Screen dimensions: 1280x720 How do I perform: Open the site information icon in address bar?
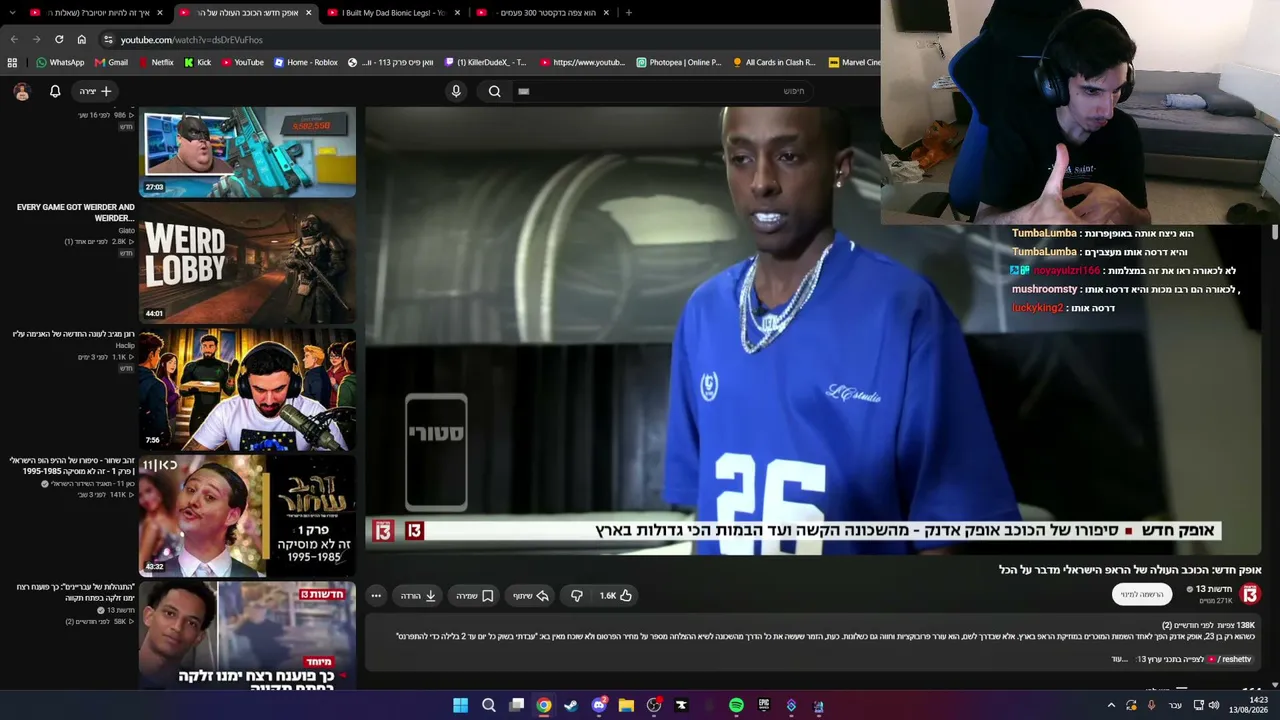(x=108, y=39)
